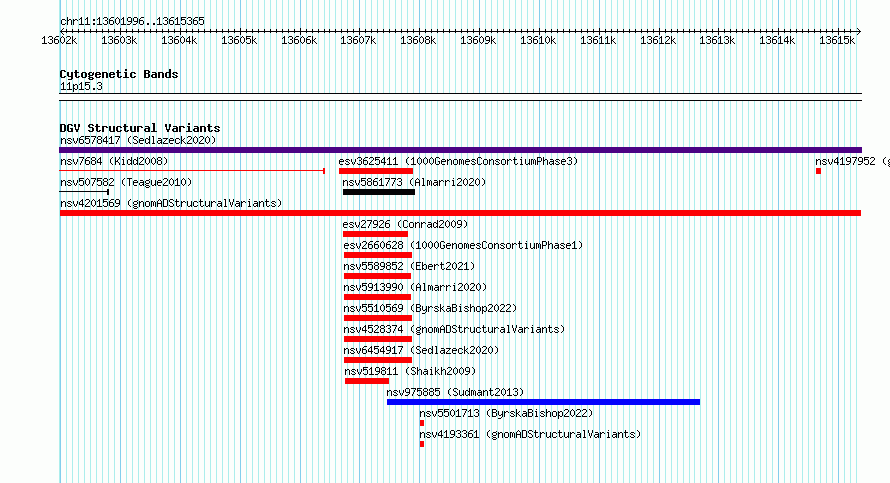Open nsv519811 (Shaikh2009) variant label
Screen dimensions: 890x483
[410, 371]
